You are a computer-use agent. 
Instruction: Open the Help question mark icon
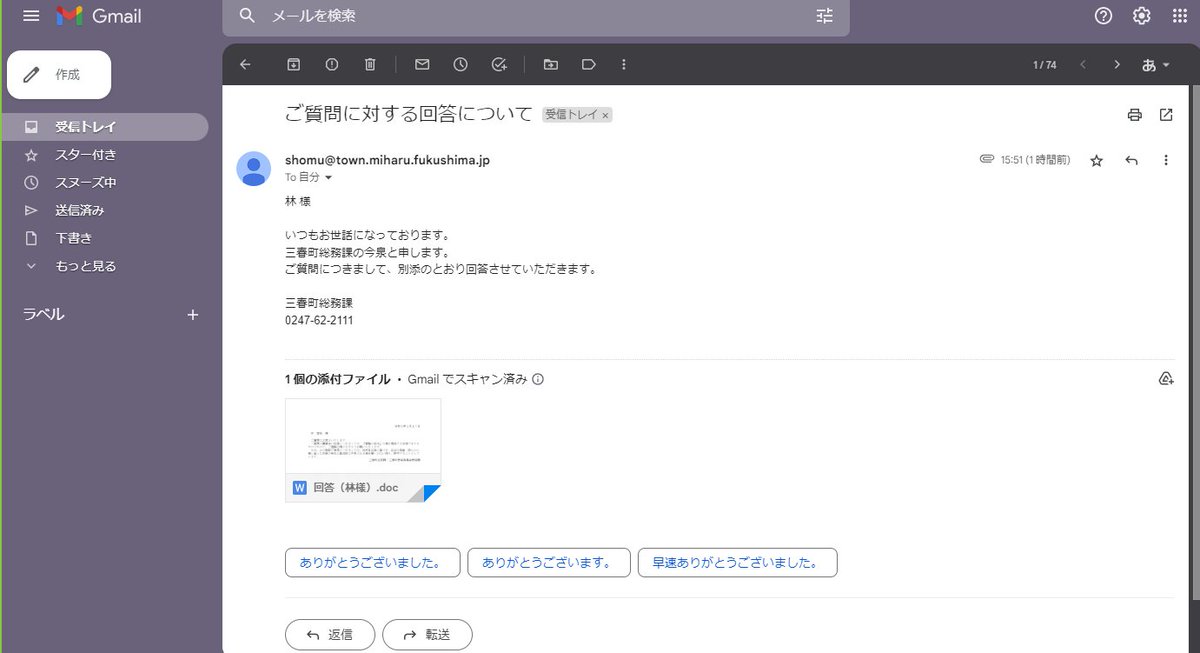[x=1104, y=16]
